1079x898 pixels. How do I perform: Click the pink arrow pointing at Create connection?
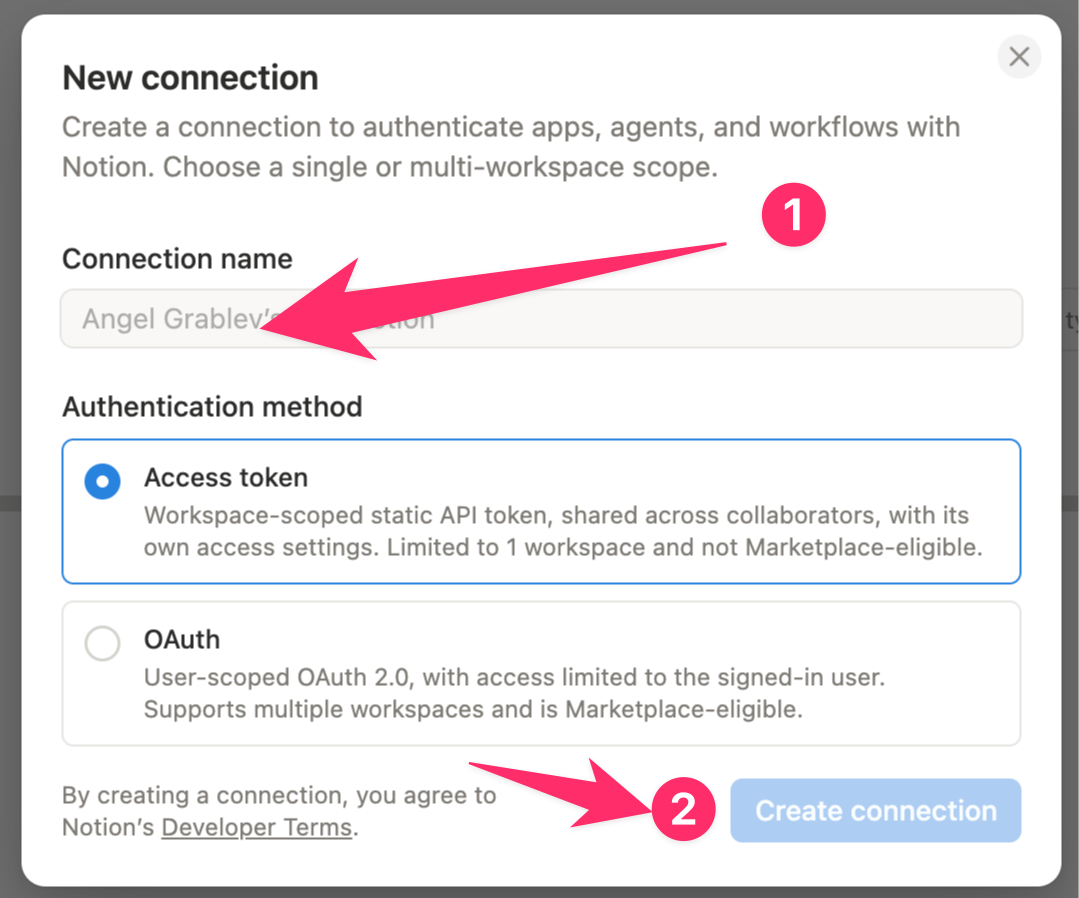point(561,793)
